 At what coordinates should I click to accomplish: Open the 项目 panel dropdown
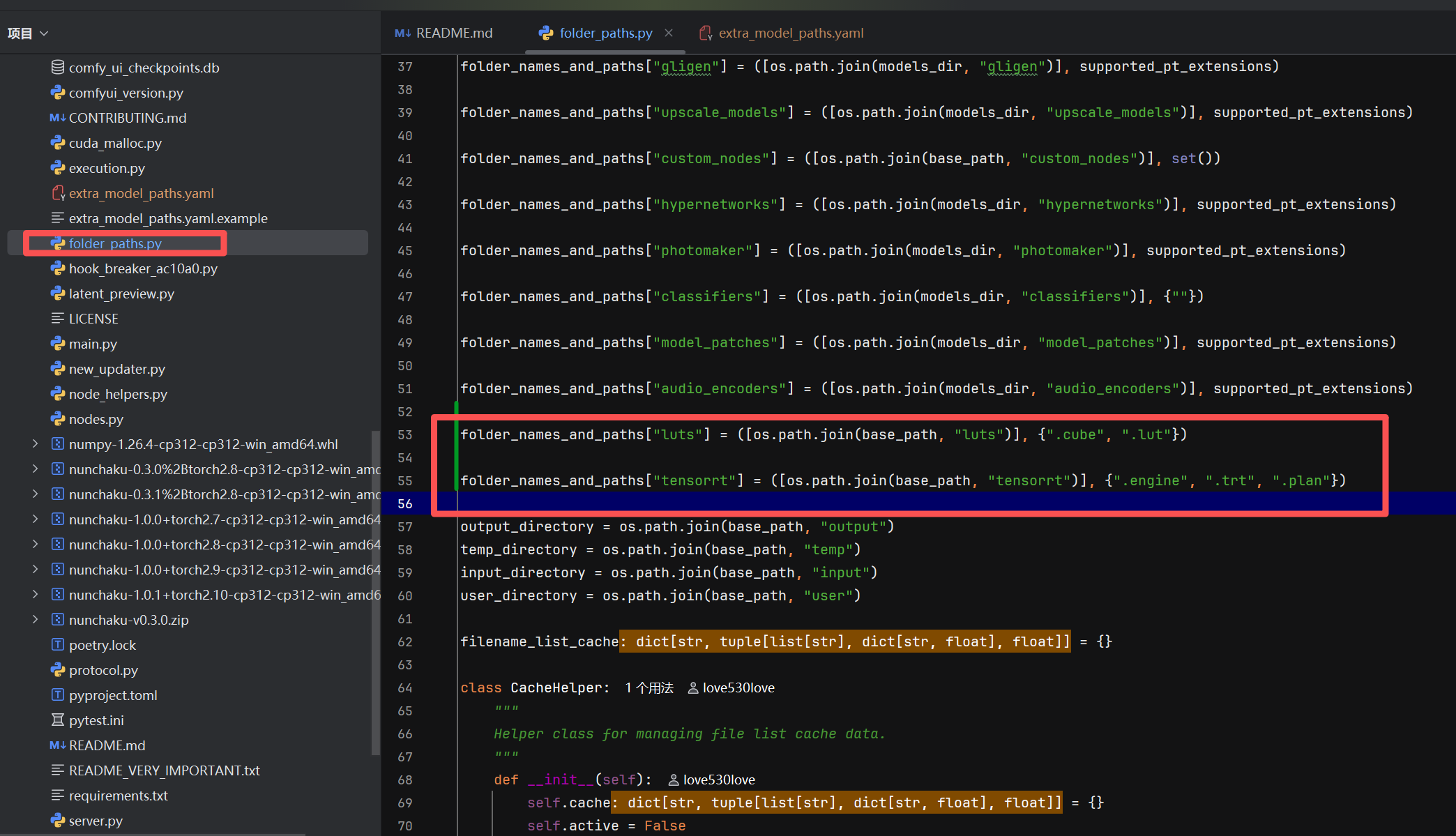(x=44, y=33)
